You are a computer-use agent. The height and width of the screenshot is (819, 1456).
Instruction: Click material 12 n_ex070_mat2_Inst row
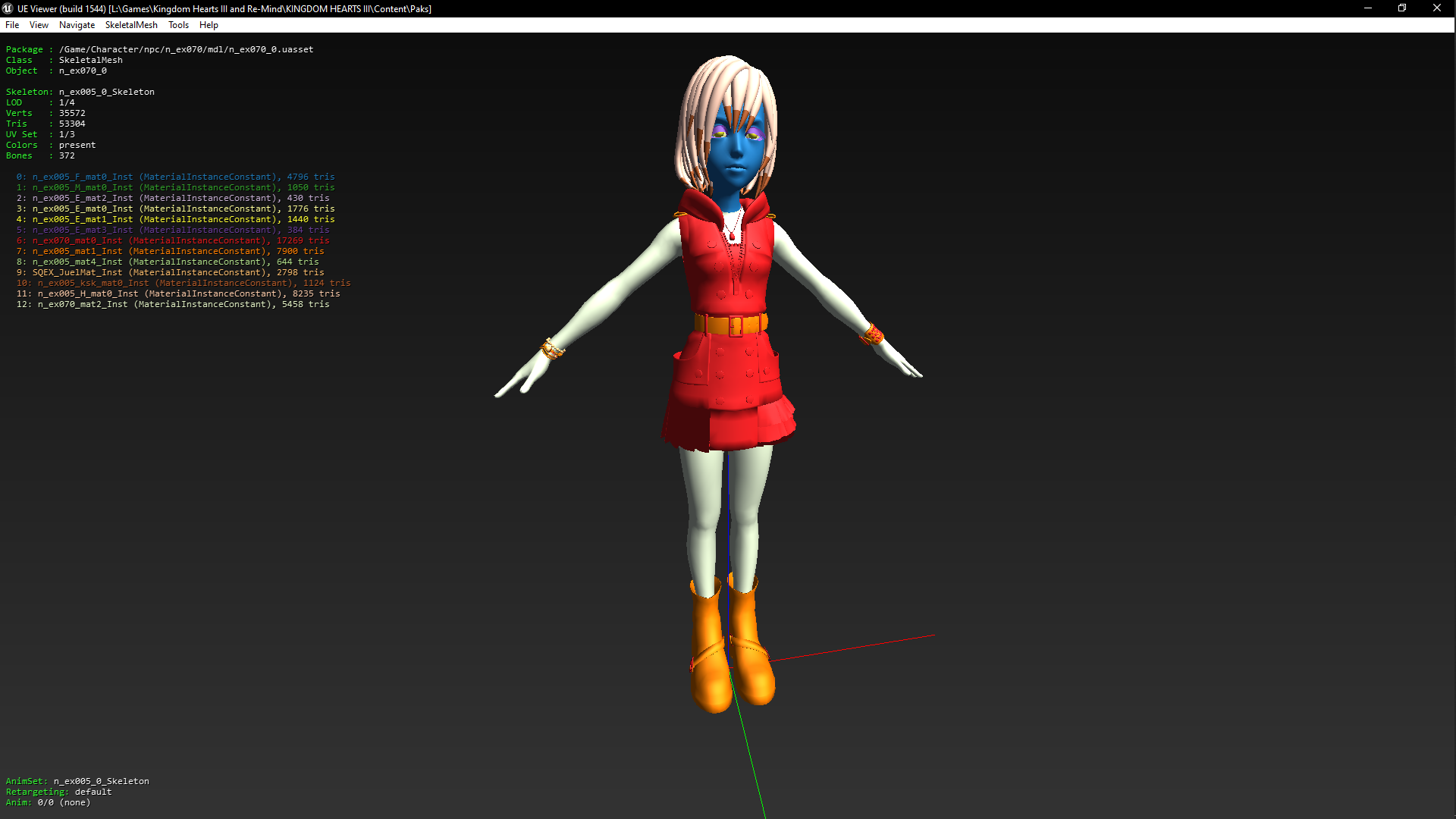(x=173, y=304)
